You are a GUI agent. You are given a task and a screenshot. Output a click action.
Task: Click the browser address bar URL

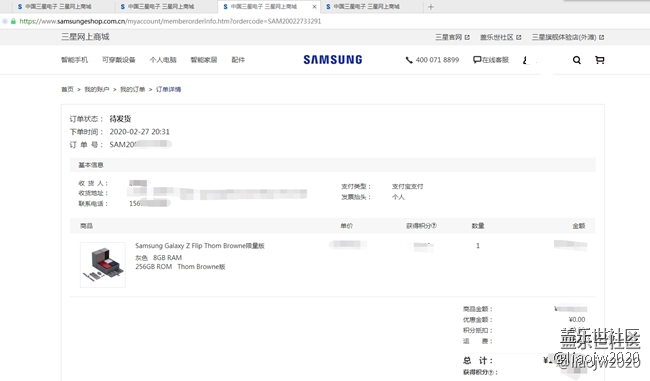170,21
